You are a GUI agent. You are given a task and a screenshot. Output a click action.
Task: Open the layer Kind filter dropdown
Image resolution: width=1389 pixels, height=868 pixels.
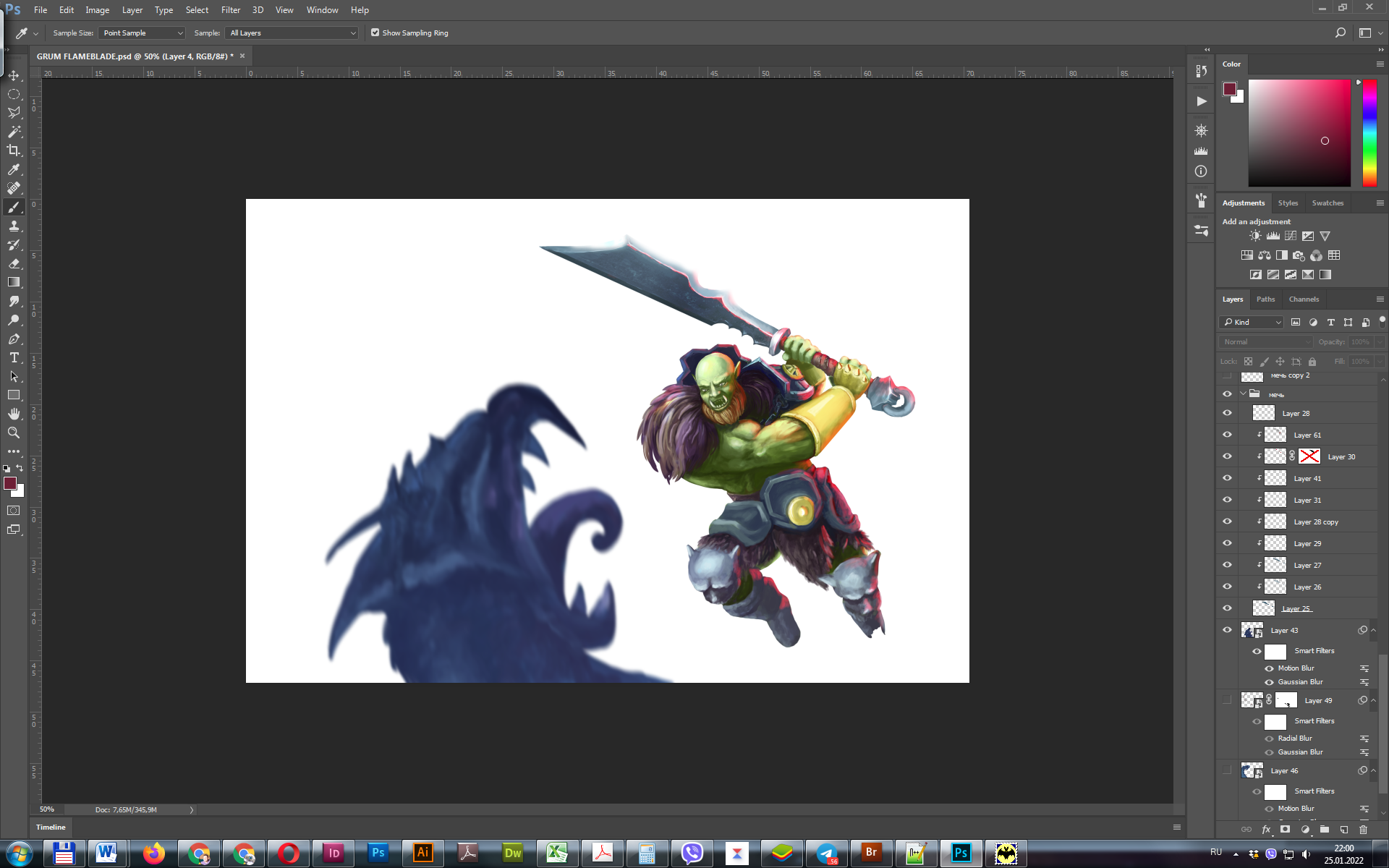pos(1251,322)
